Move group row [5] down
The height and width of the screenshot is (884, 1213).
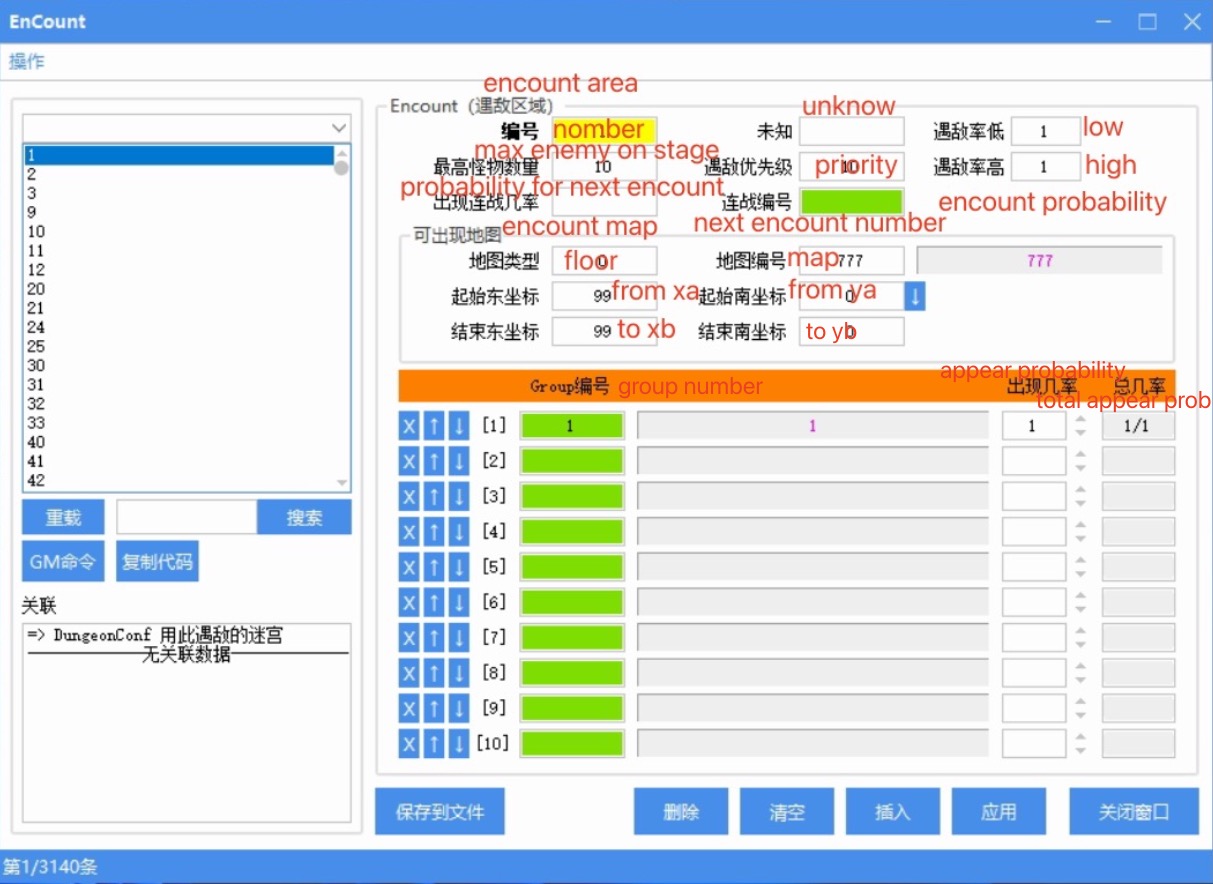pyautogui.click(x=459, y=567)
